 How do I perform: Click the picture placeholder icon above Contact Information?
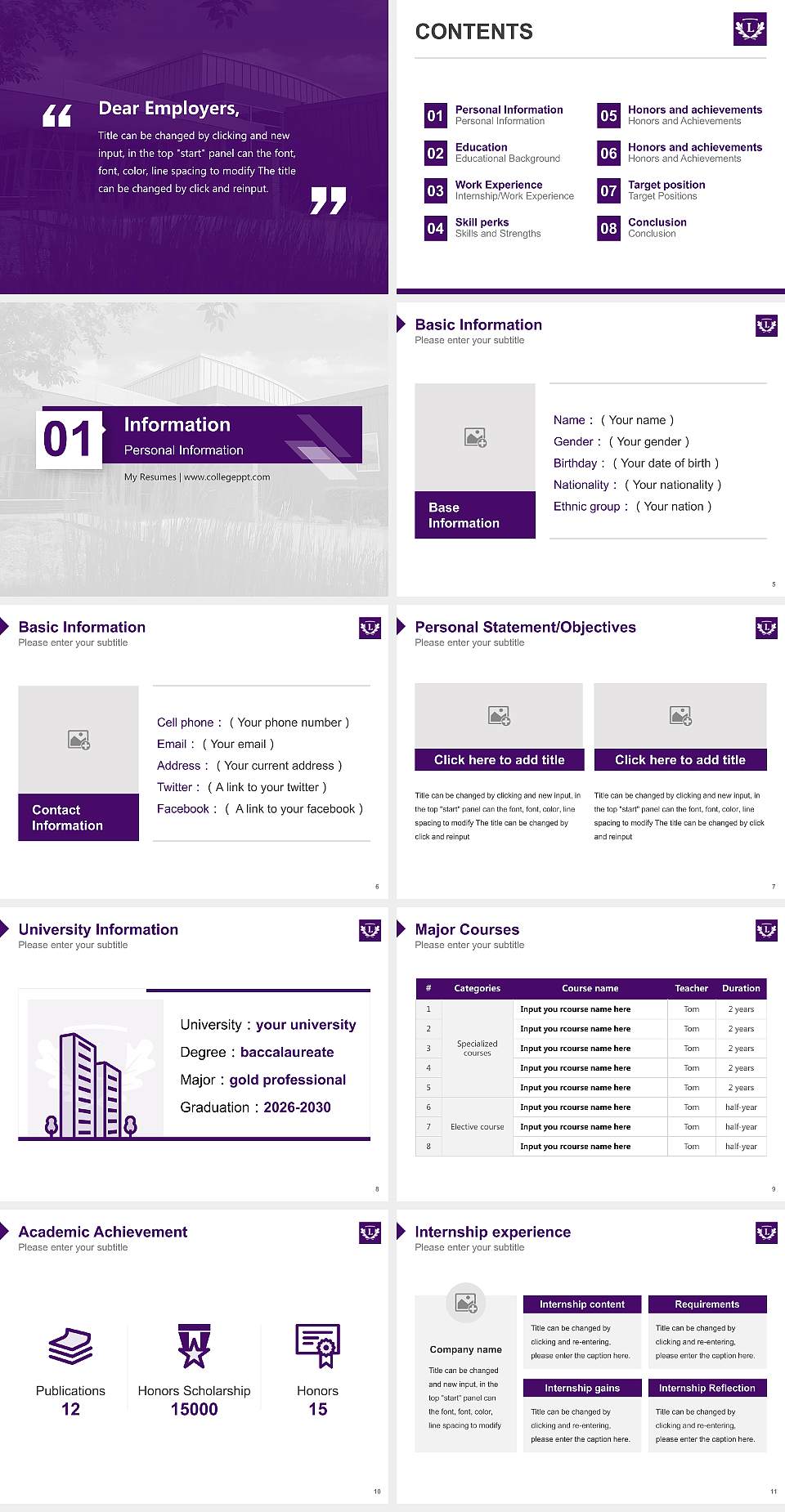tap(78, 740)
